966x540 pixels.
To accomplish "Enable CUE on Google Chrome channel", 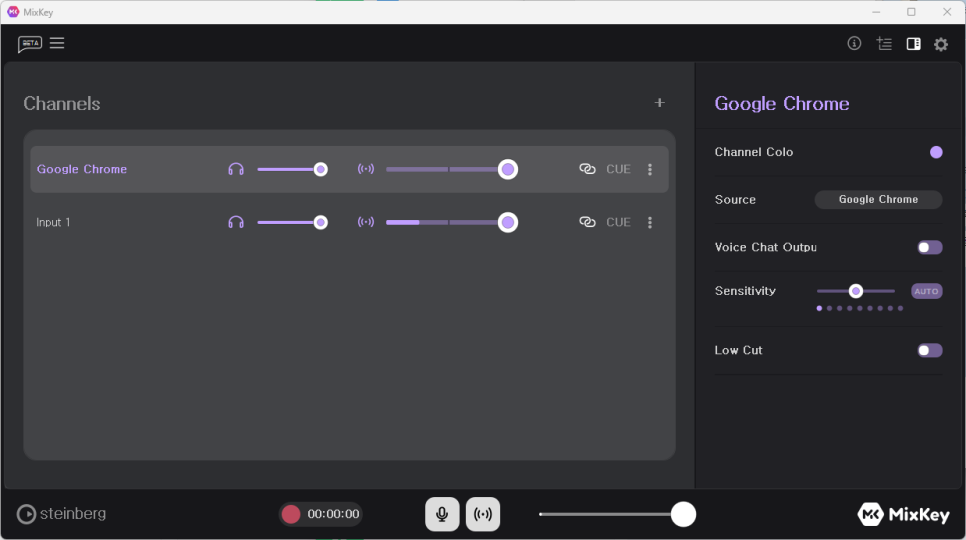I will (619, 169).
